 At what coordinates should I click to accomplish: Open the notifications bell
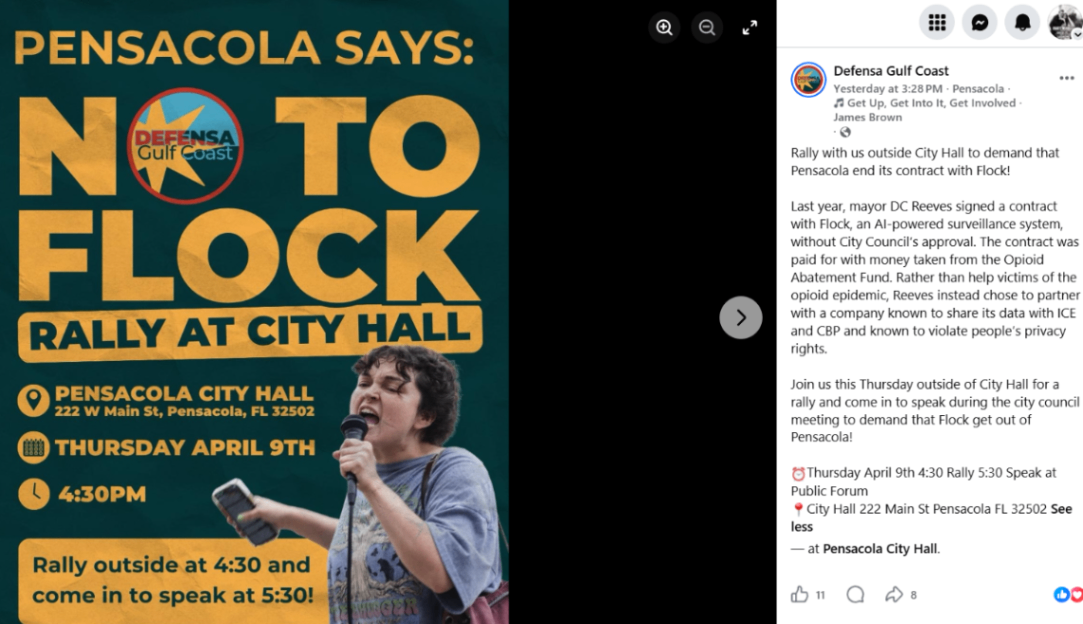(x=1023, y=22)
